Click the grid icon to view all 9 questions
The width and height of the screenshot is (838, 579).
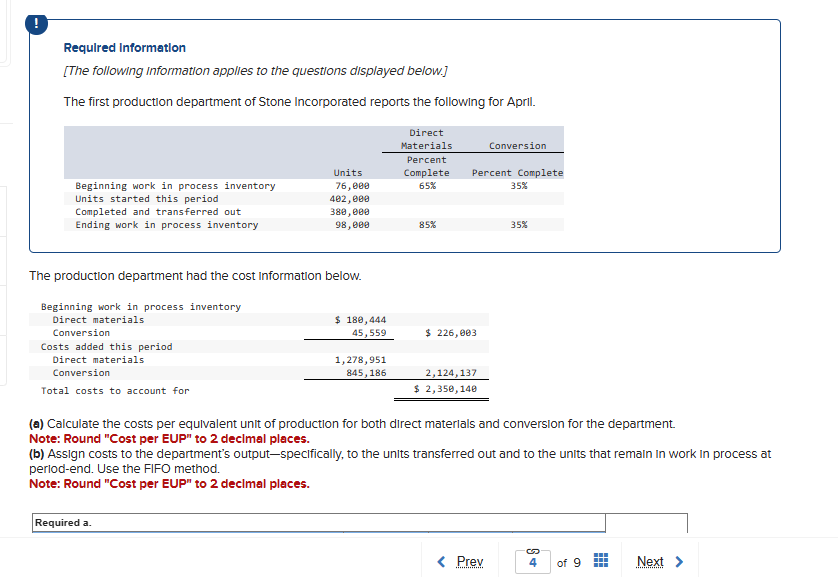[x=600, y=561]
